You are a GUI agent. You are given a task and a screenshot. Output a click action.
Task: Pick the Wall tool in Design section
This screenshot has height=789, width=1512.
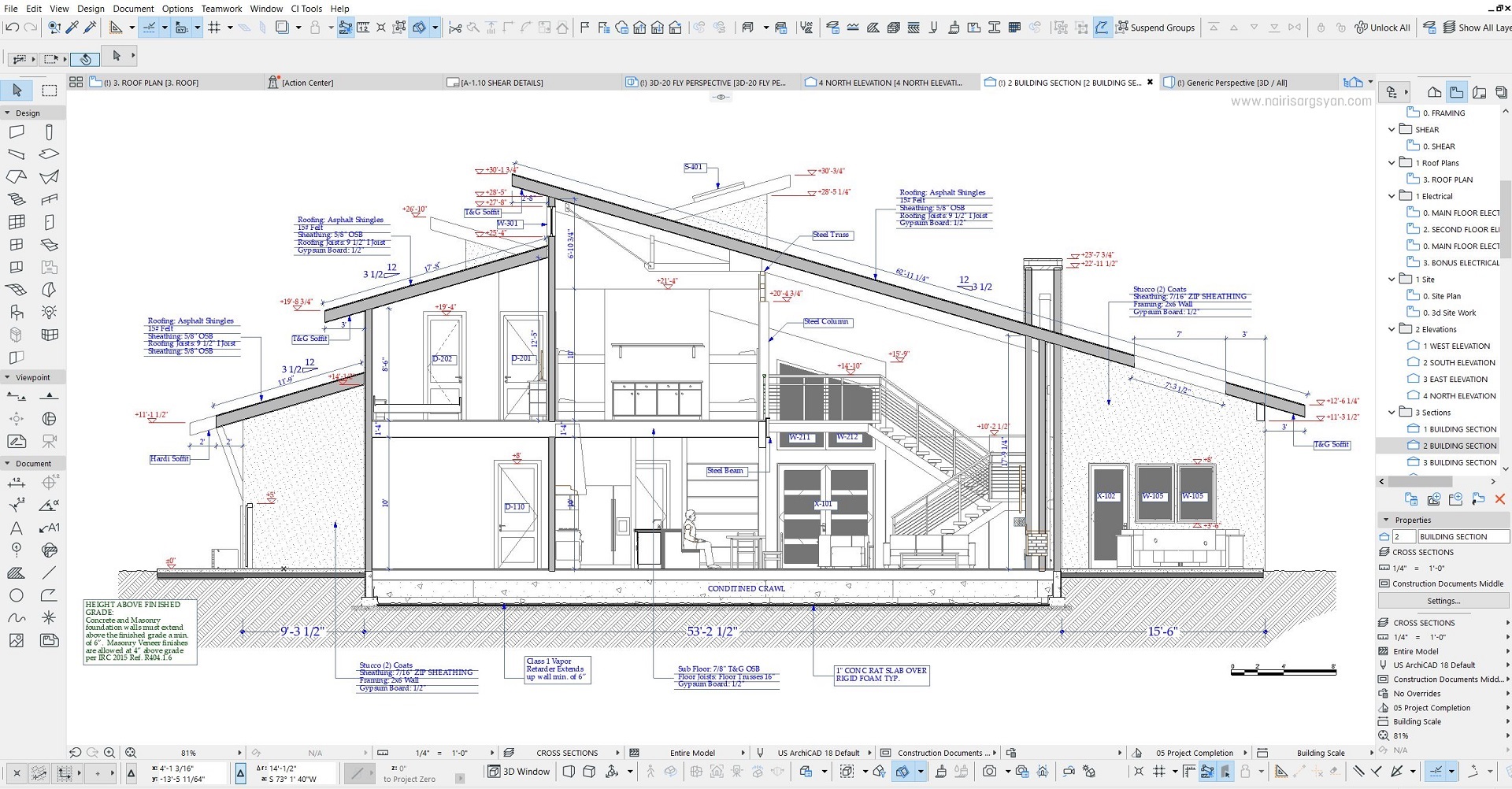point(17,131)
